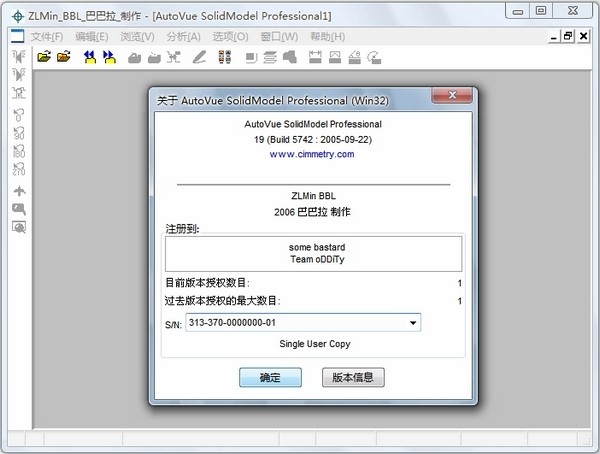Click the pencil markup icon in toolbar

tap(199, 57)
